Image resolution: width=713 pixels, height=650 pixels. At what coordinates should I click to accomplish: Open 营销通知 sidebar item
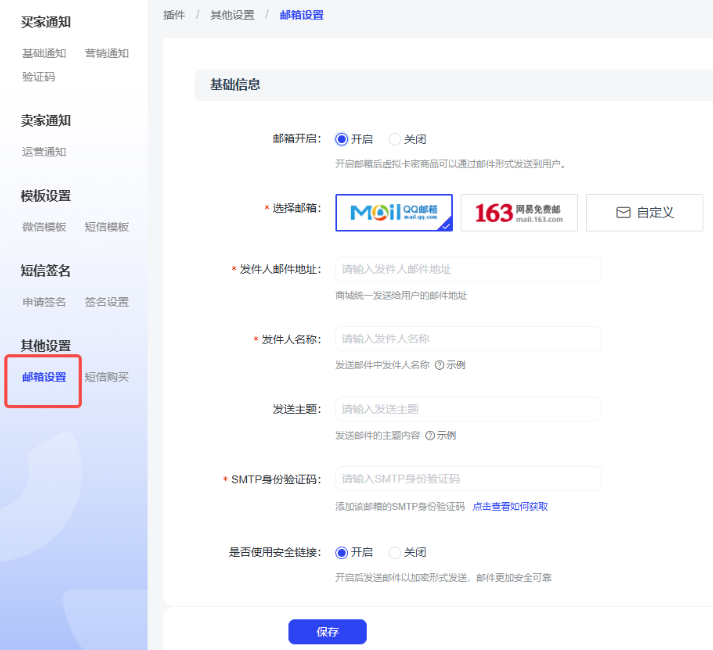point(106,53)
